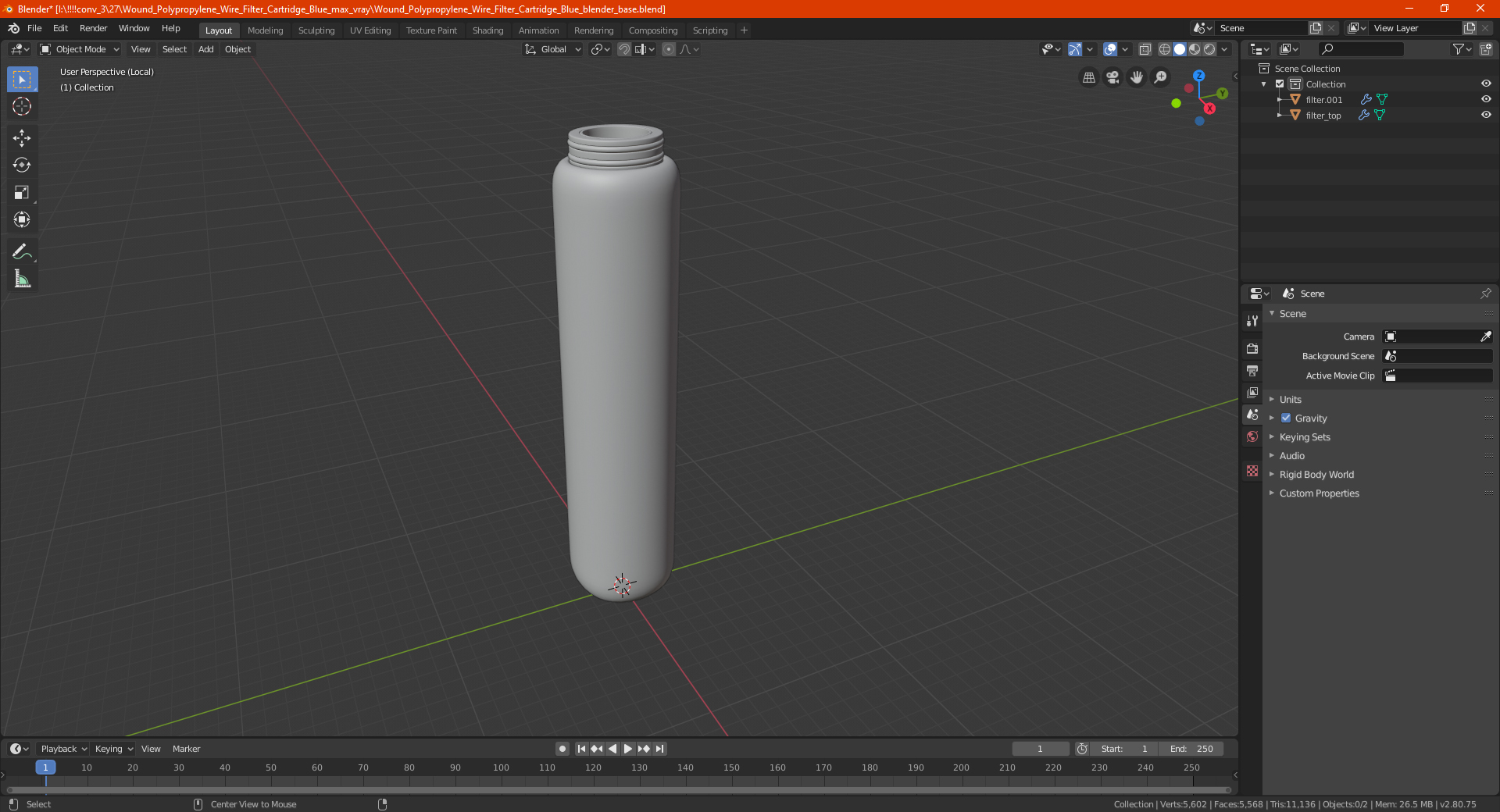The image size is (1500, 812).
Task: Activate the 3D Cursor tool
Action: pyautogui.click(x=22, y=106)
